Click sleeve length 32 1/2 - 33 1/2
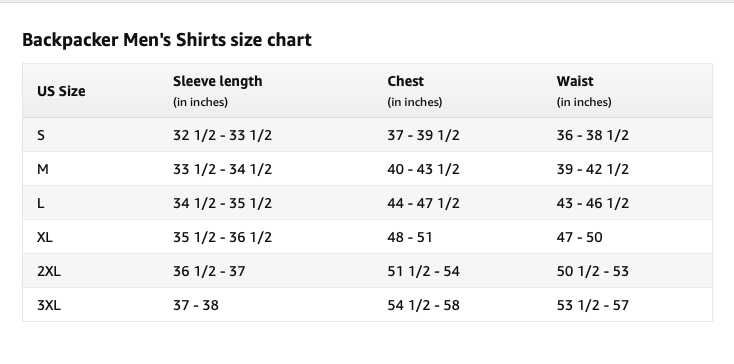 click(x=222, y=135)
